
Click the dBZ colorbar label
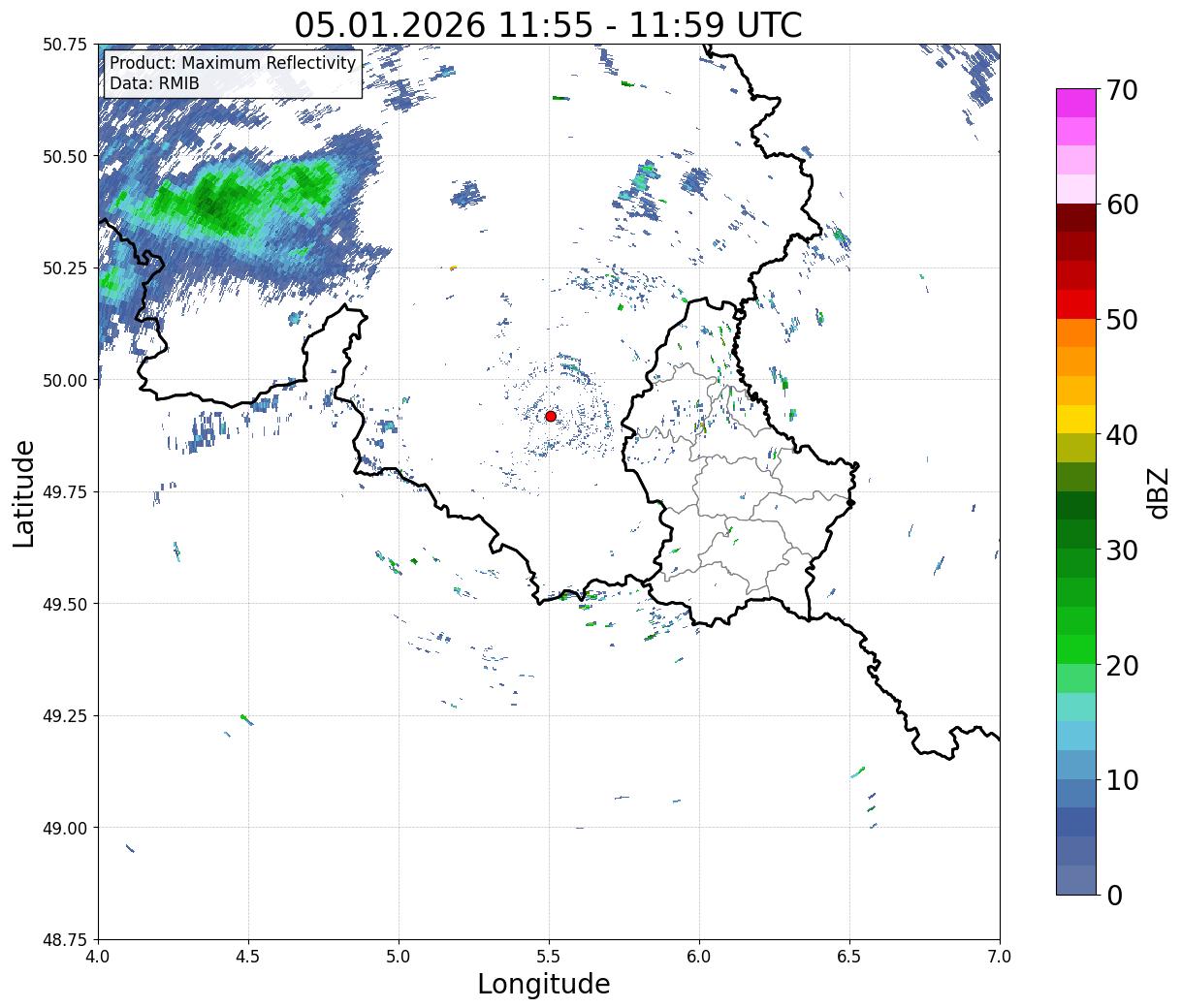click(1158, 492)
